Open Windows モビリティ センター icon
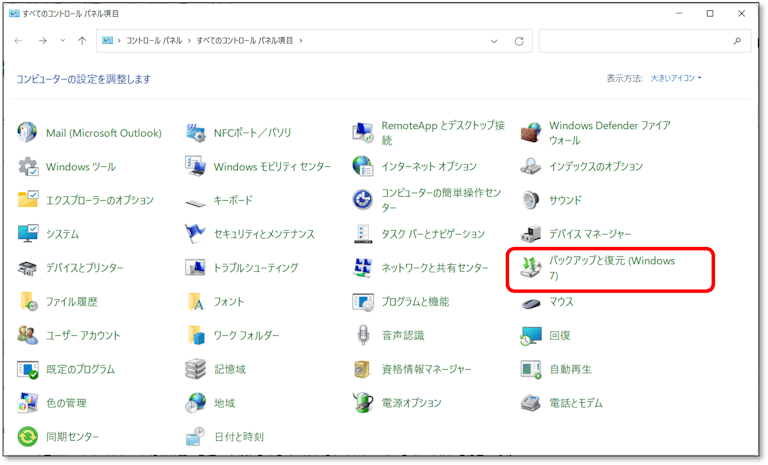768x465 pixels. pos(195,167)
